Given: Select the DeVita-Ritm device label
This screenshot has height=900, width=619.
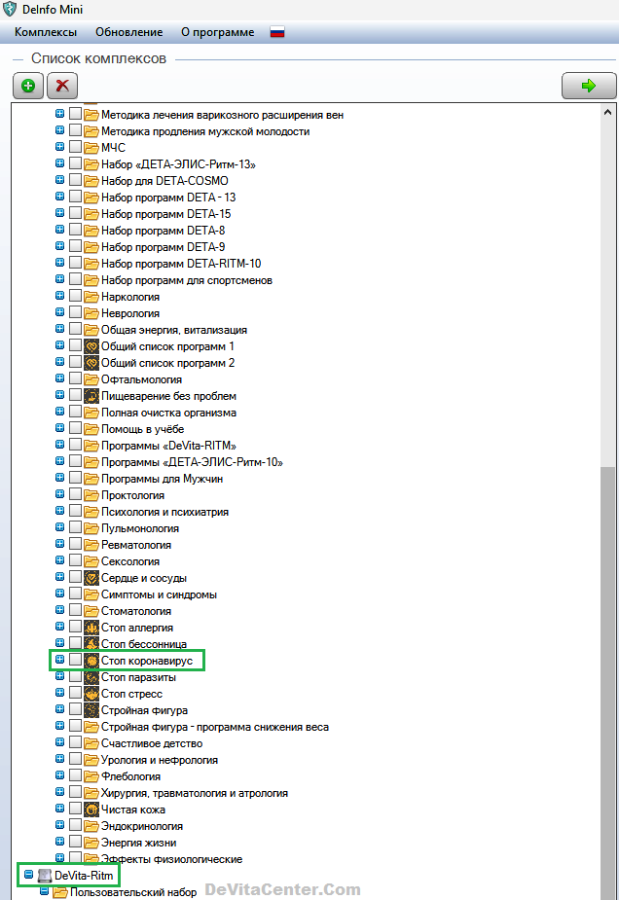Looking at the screenshot, I should 83,876.
